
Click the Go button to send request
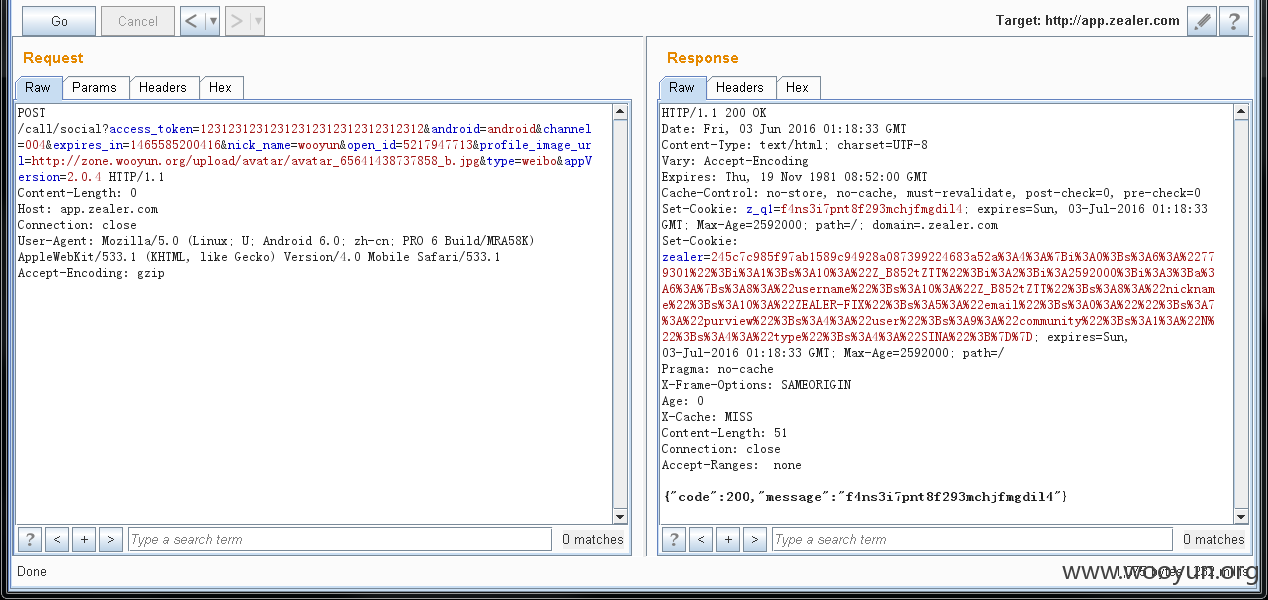point(59,21)
